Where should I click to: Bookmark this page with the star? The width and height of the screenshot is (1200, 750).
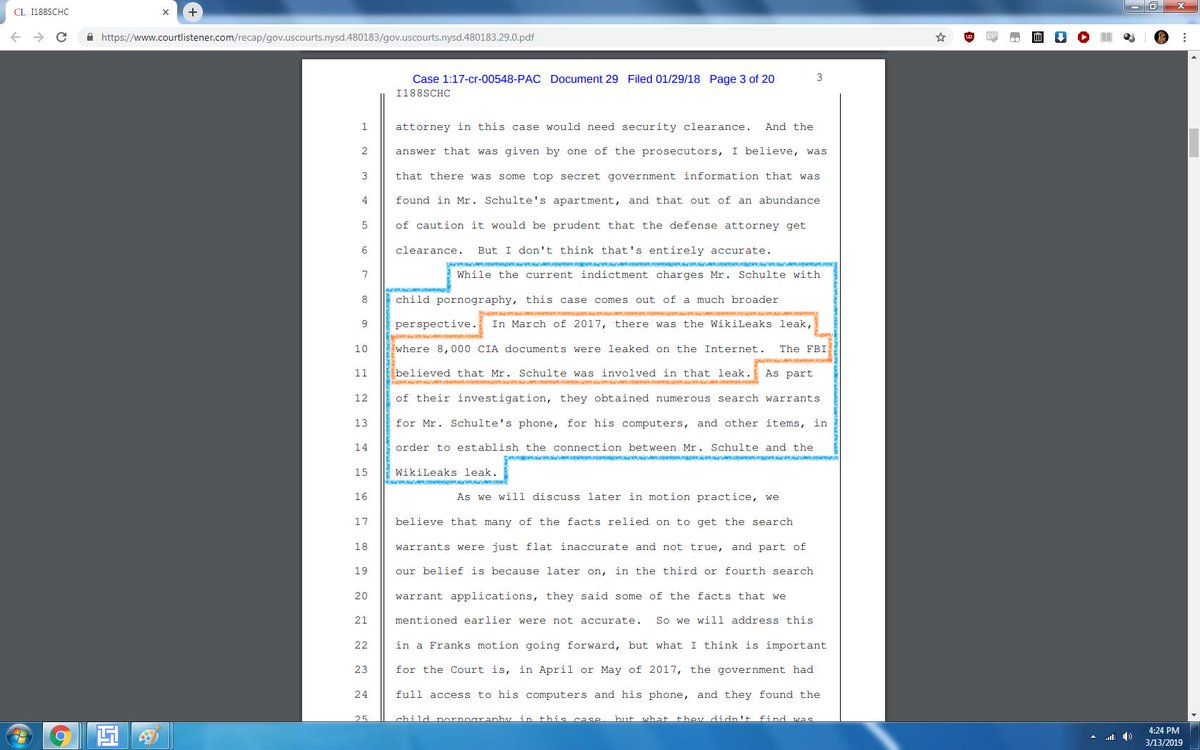941,37
